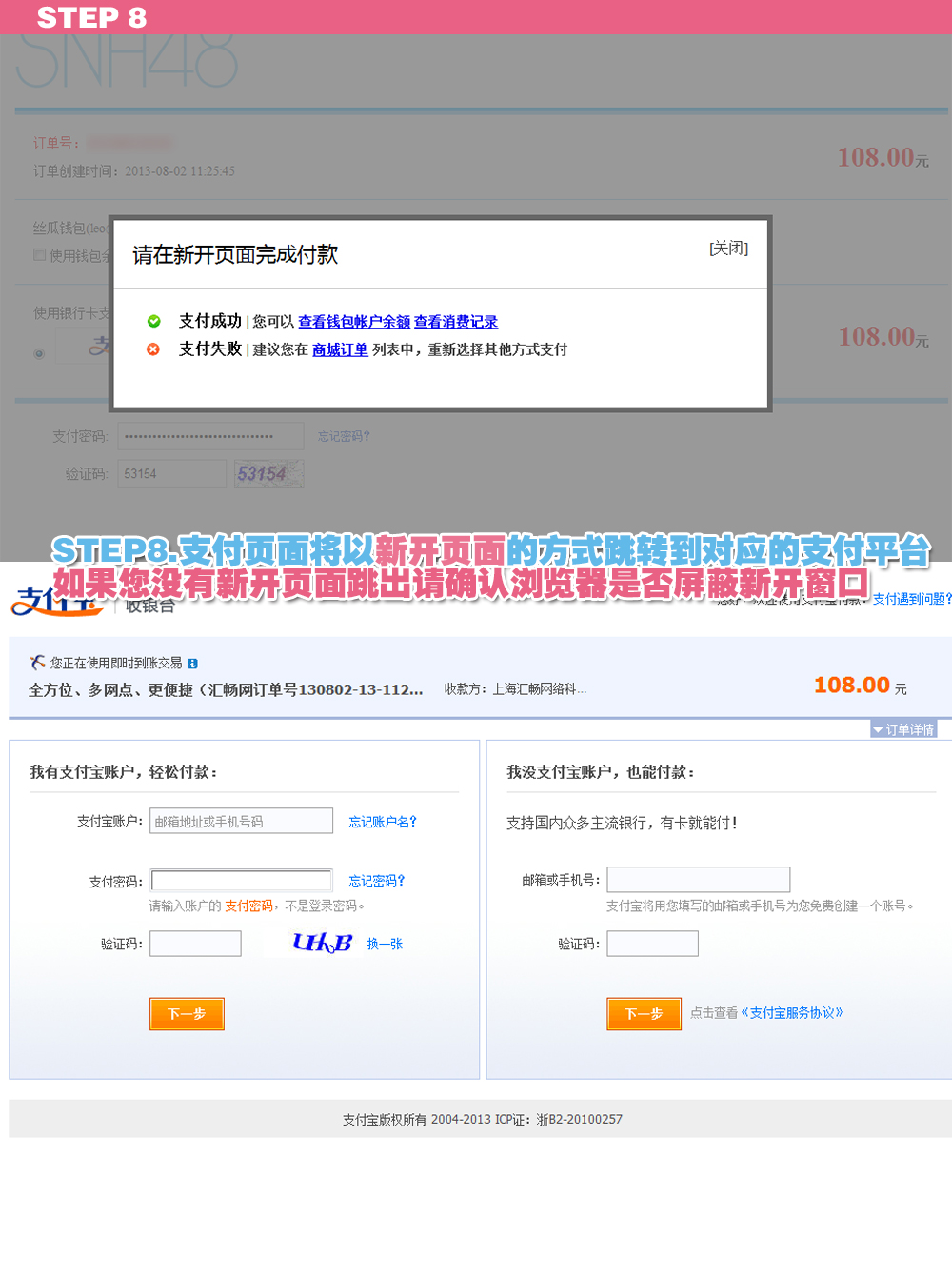
Task: Click Alipay transaction type icon
Action: coord(38,663)
